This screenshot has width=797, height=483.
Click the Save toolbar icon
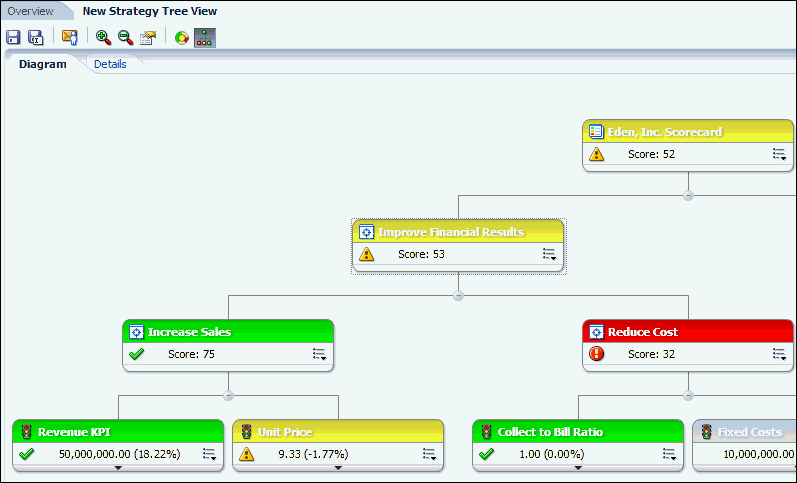[13, 38]
